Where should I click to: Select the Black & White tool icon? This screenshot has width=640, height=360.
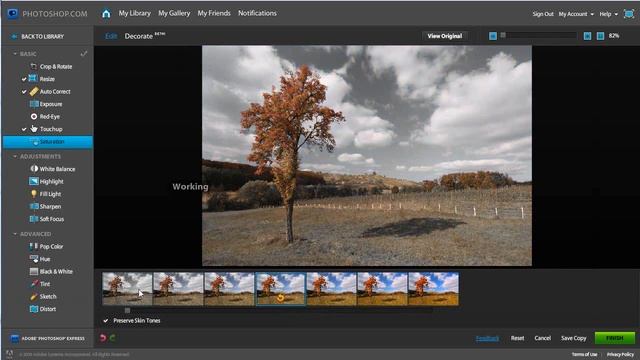point(34,271)
